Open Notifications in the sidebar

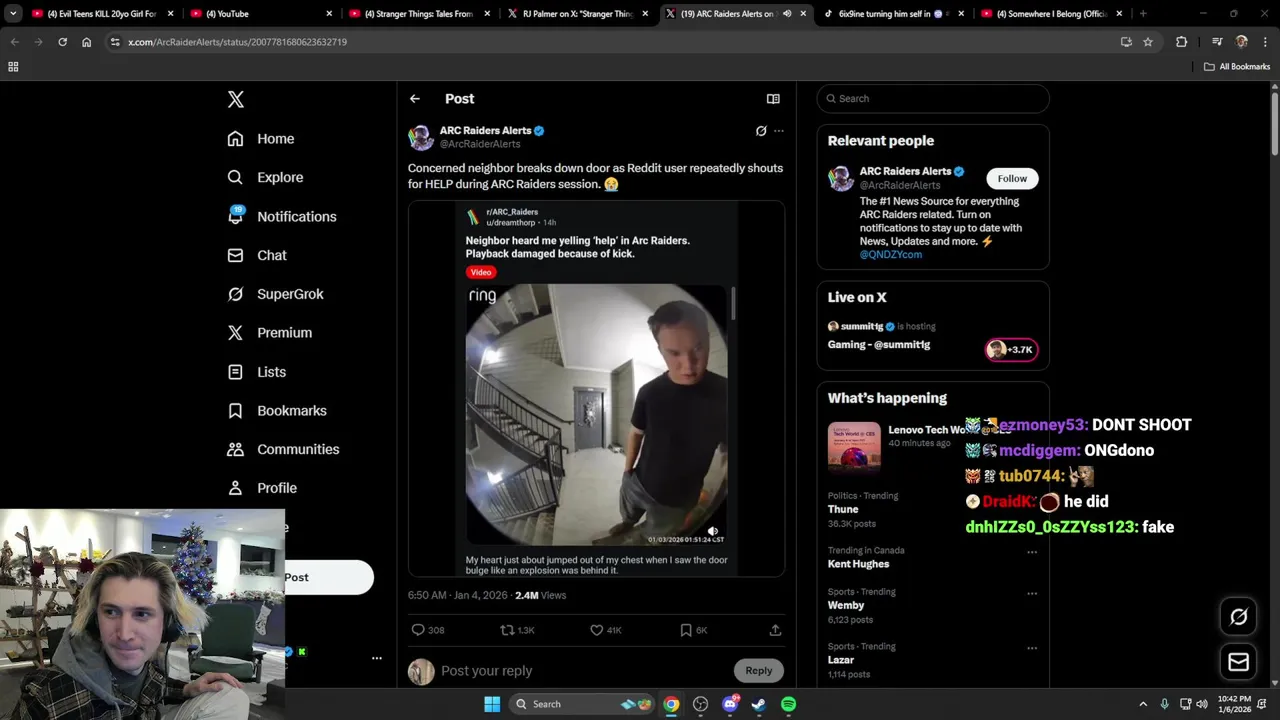point(282,216)
